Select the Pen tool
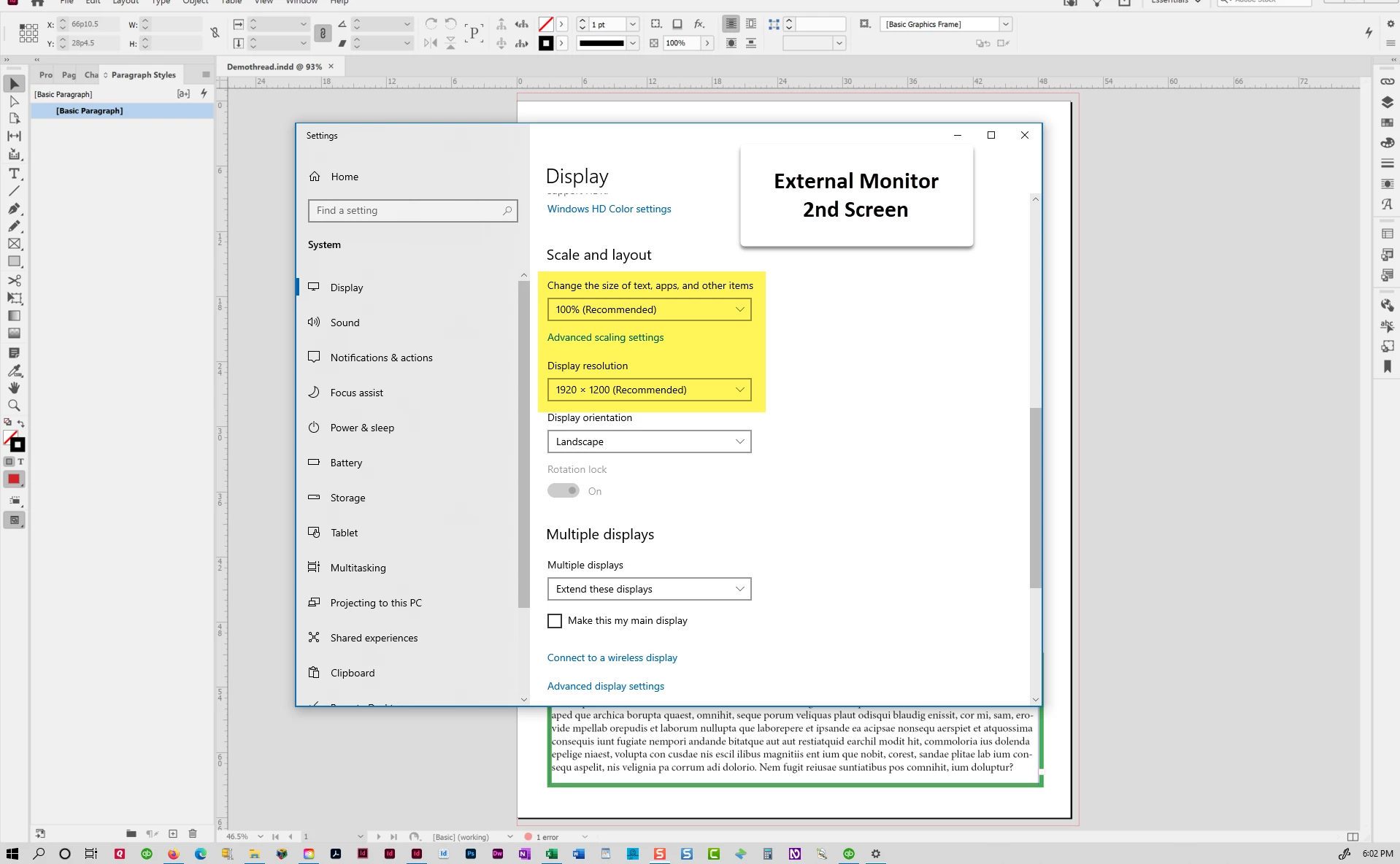This screenshot has height=864, width=1400. [x=14, y=209]
